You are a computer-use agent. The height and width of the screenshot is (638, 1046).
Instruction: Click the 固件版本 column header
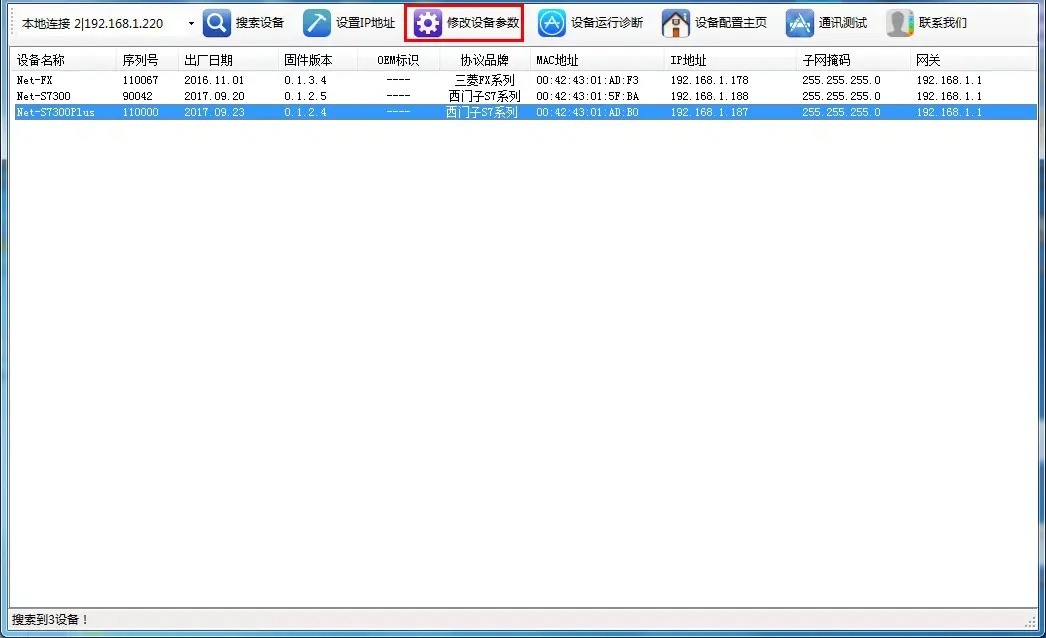pyautogui.click(x=318, y=60)
